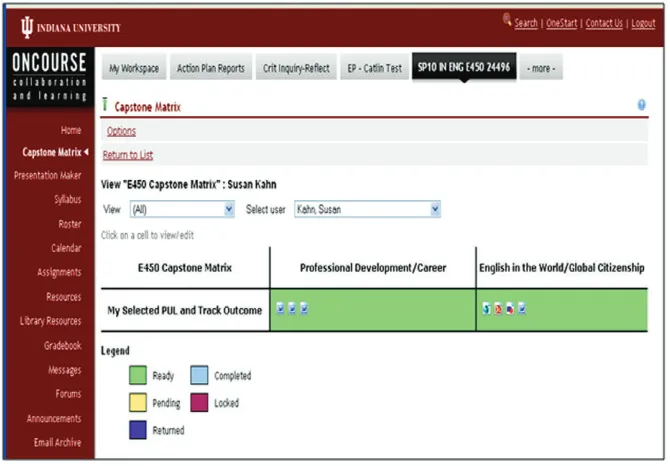Open Forums in the sidebar
Screen dimensions: 670x466
68,394
